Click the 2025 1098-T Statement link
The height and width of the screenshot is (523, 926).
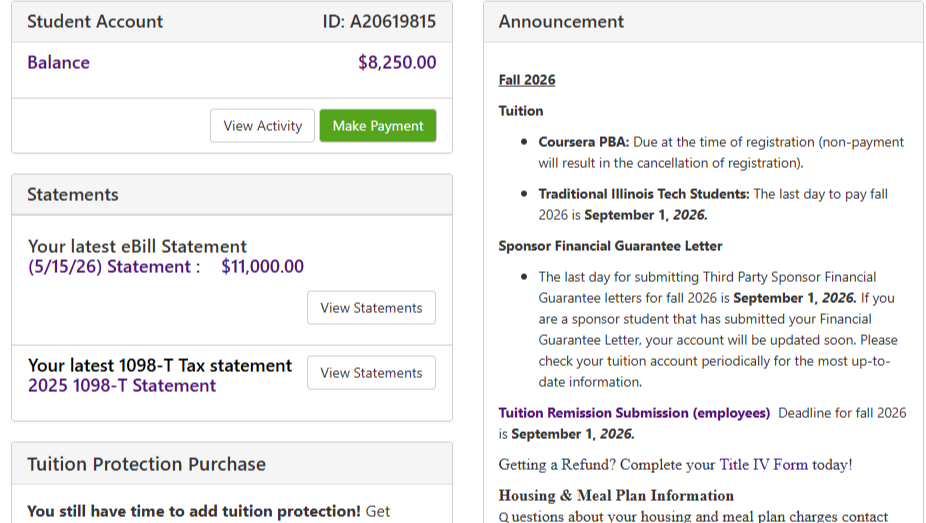pos(122,385)
